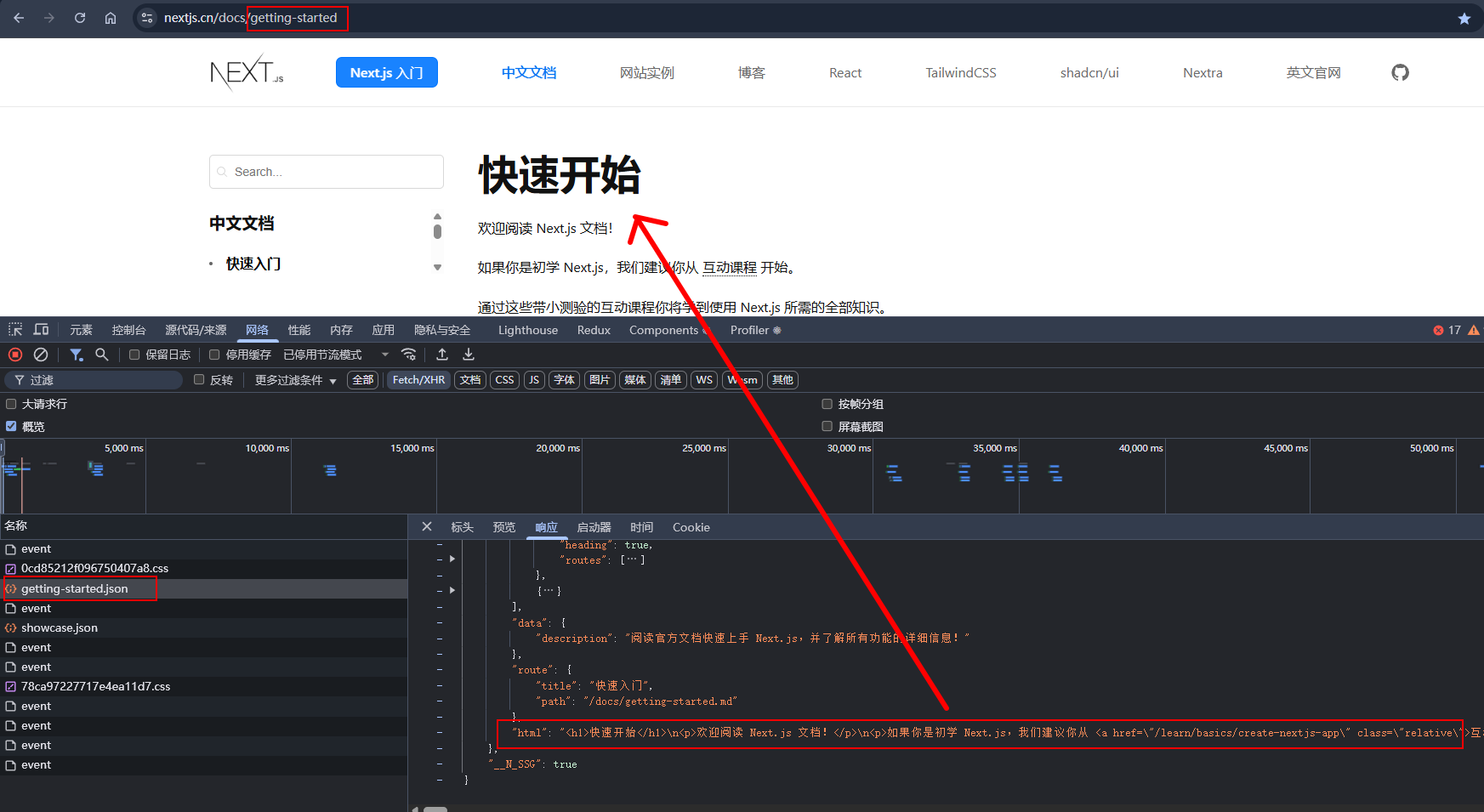This screenshot has height=812, width=1484.
Task: Open network search magnifier icon
Action: [x=102, y=355]
